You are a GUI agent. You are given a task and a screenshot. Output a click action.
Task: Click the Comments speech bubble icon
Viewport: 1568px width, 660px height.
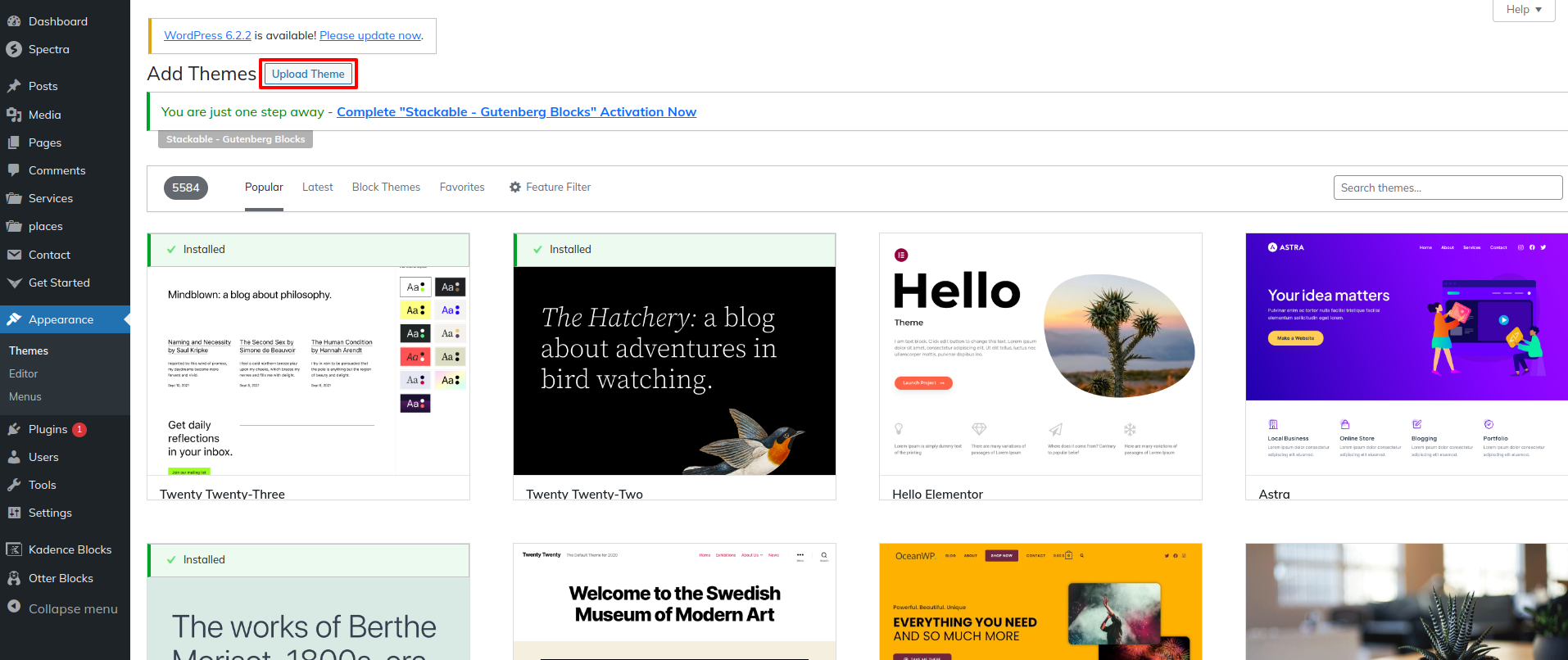(14, 170)
